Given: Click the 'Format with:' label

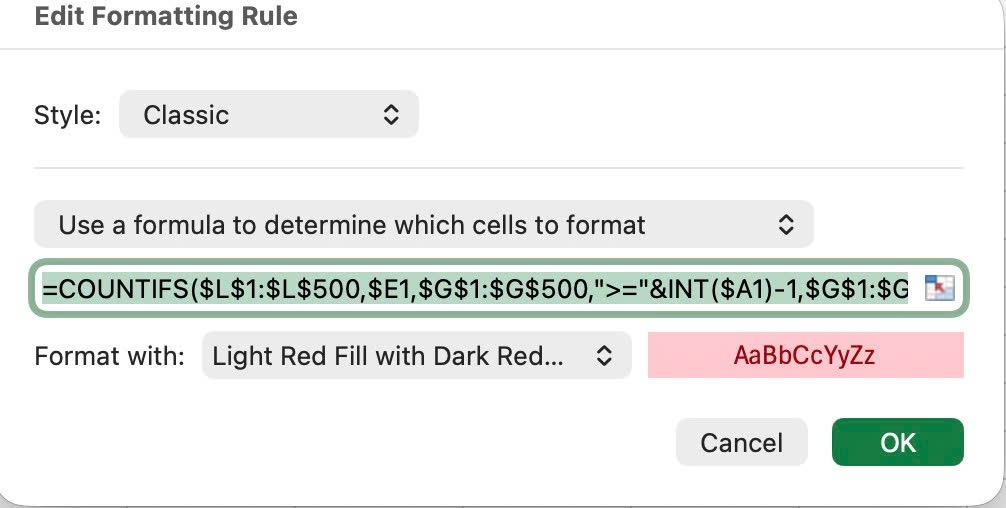Looking at the screenshot, I should point(109,355).
